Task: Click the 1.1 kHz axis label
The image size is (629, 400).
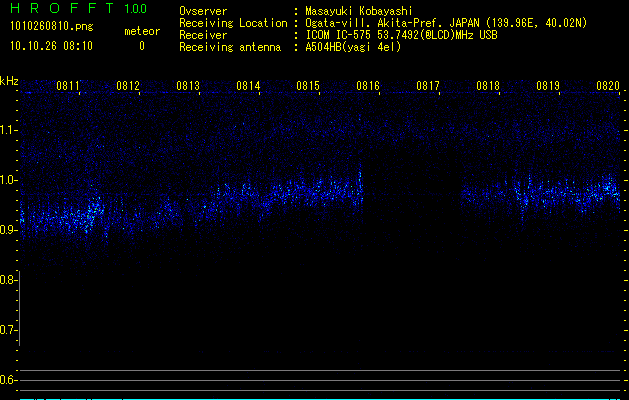Action: [8, 130]
